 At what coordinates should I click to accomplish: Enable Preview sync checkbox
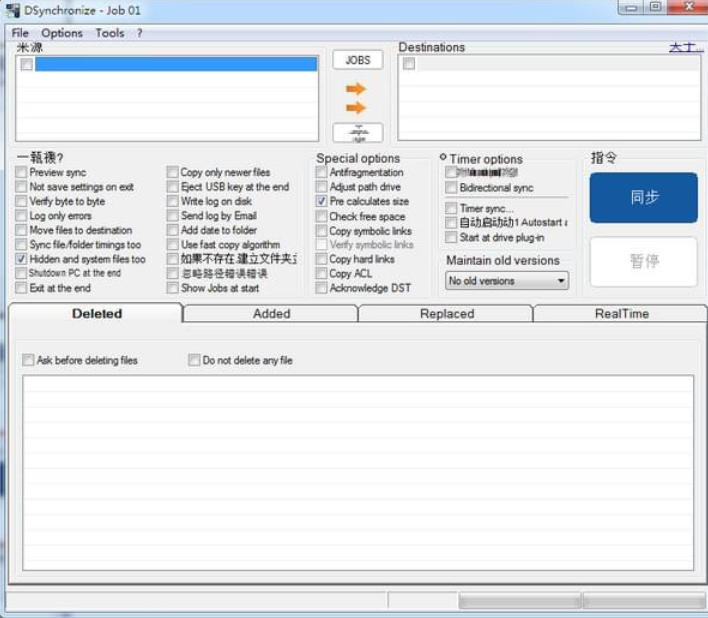click(x=21, y=172)
